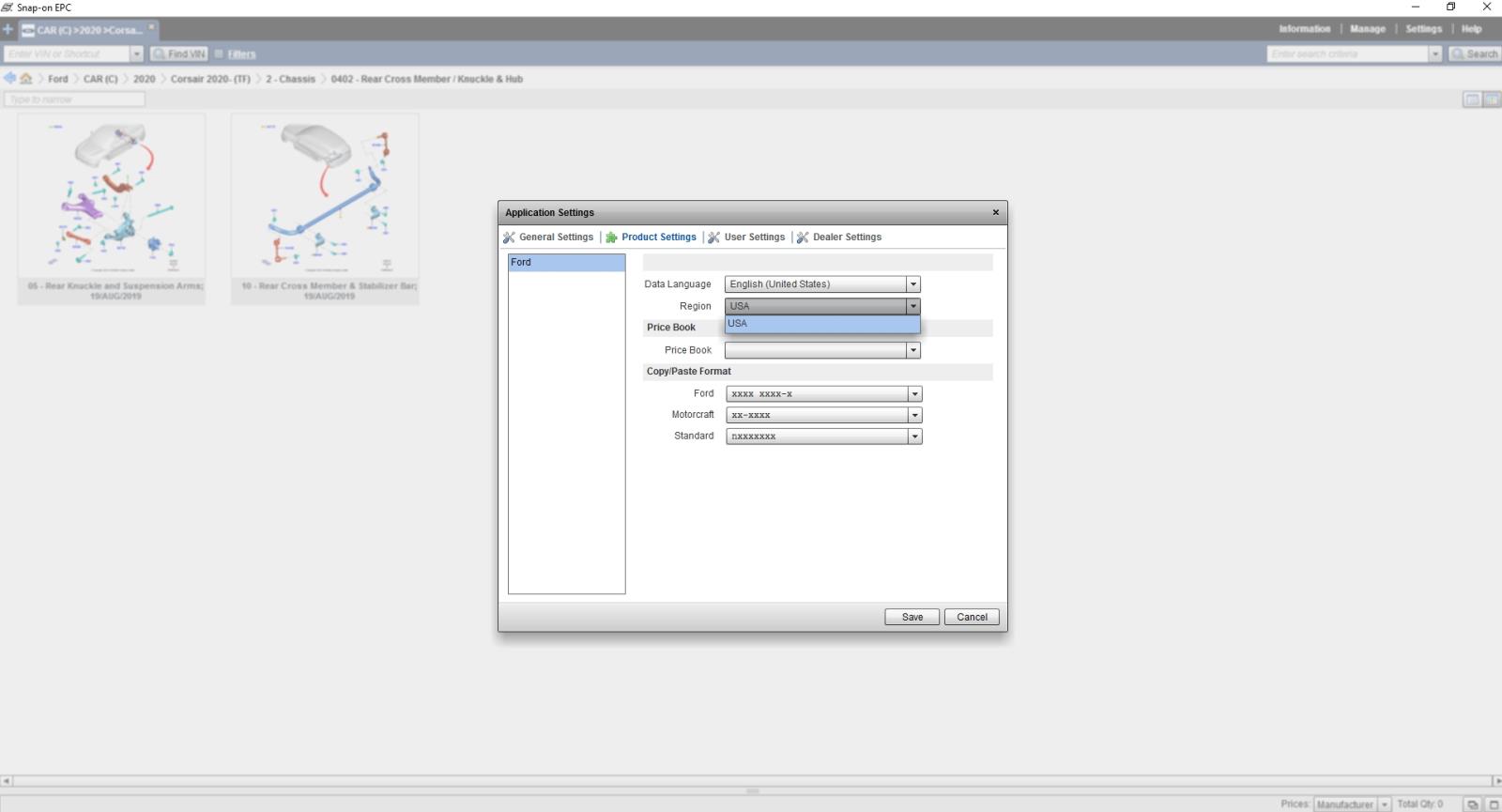The height and width of the screenshot is (812, 1502).
Task: Open Rear Cross Member & Stabilizer Bar thumbnail
Action: click(325, 208)
